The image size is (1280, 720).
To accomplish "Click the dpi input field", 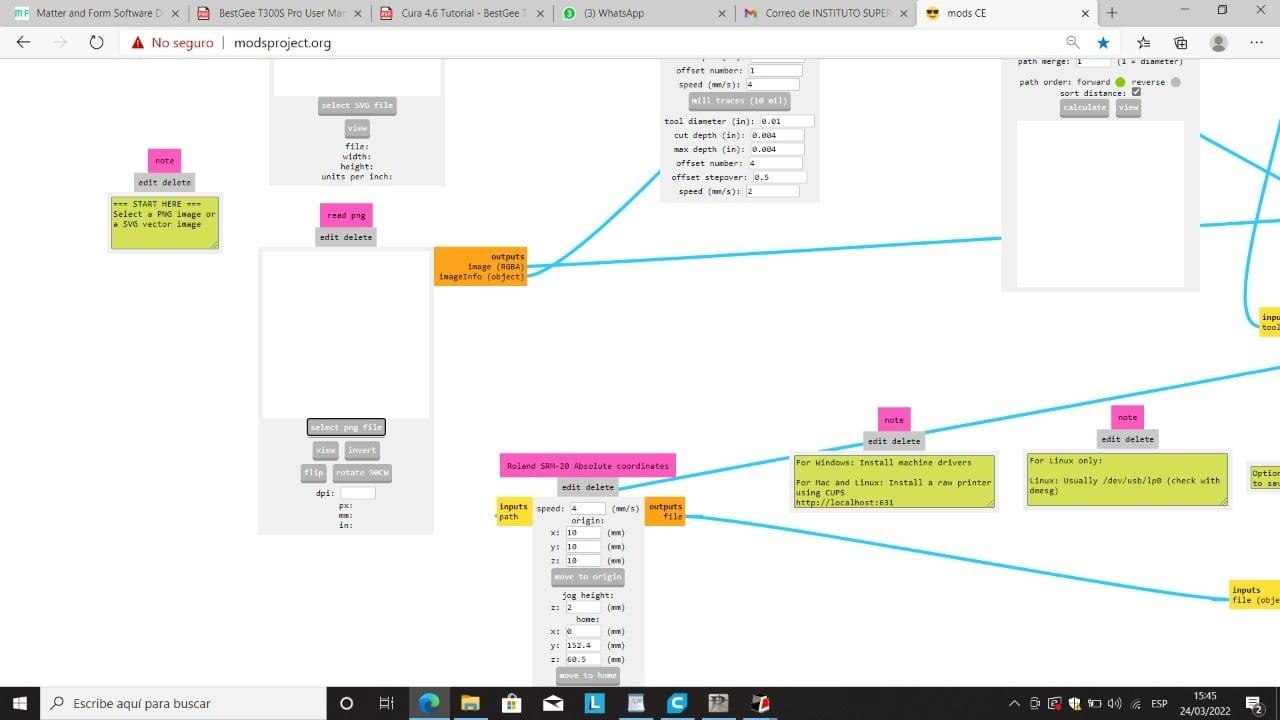I will pos(358,493).
